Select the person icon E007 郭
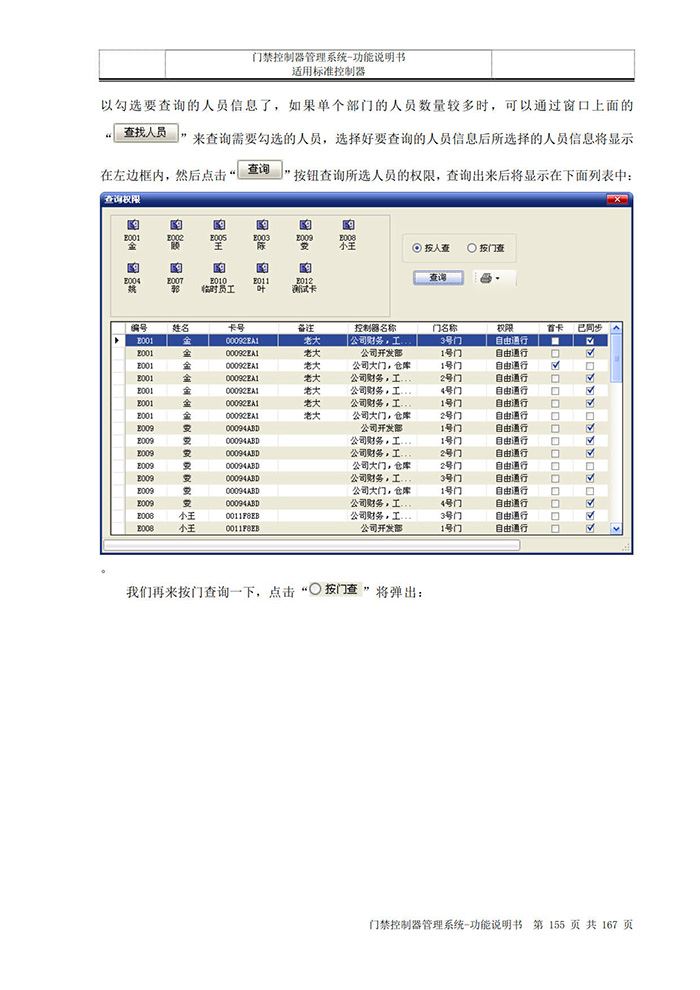This screenshot has height=990, width=700. (x=175, y=277)
